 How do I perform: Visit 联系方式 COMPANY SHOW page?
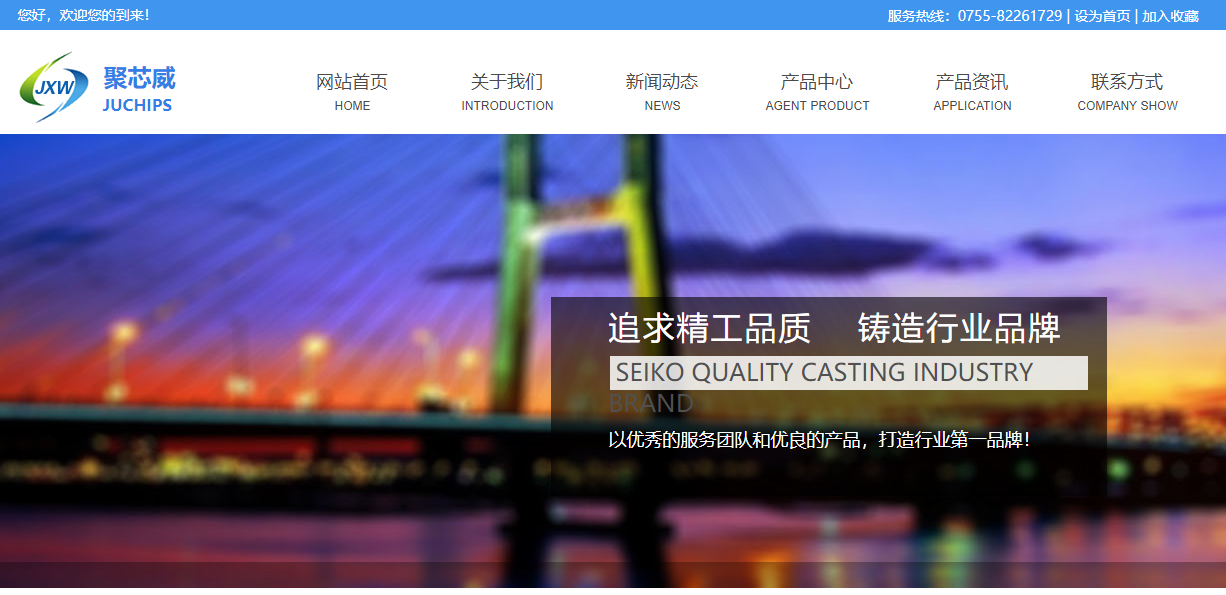pyautogui.click(x=1127, y=91)
